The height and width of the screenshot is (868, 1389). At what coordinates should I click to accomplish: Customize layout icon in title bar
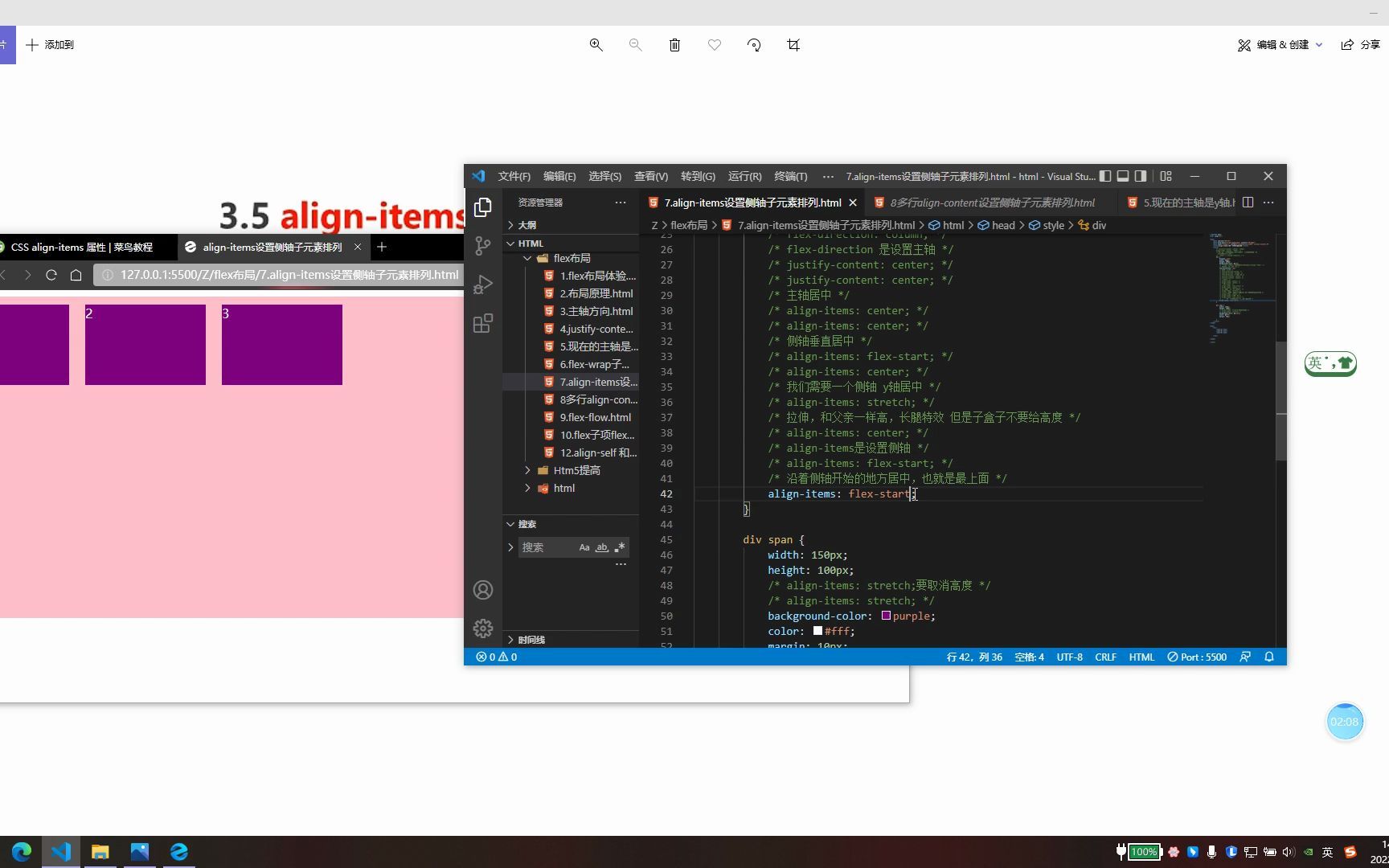click(x=1166, y=176)
